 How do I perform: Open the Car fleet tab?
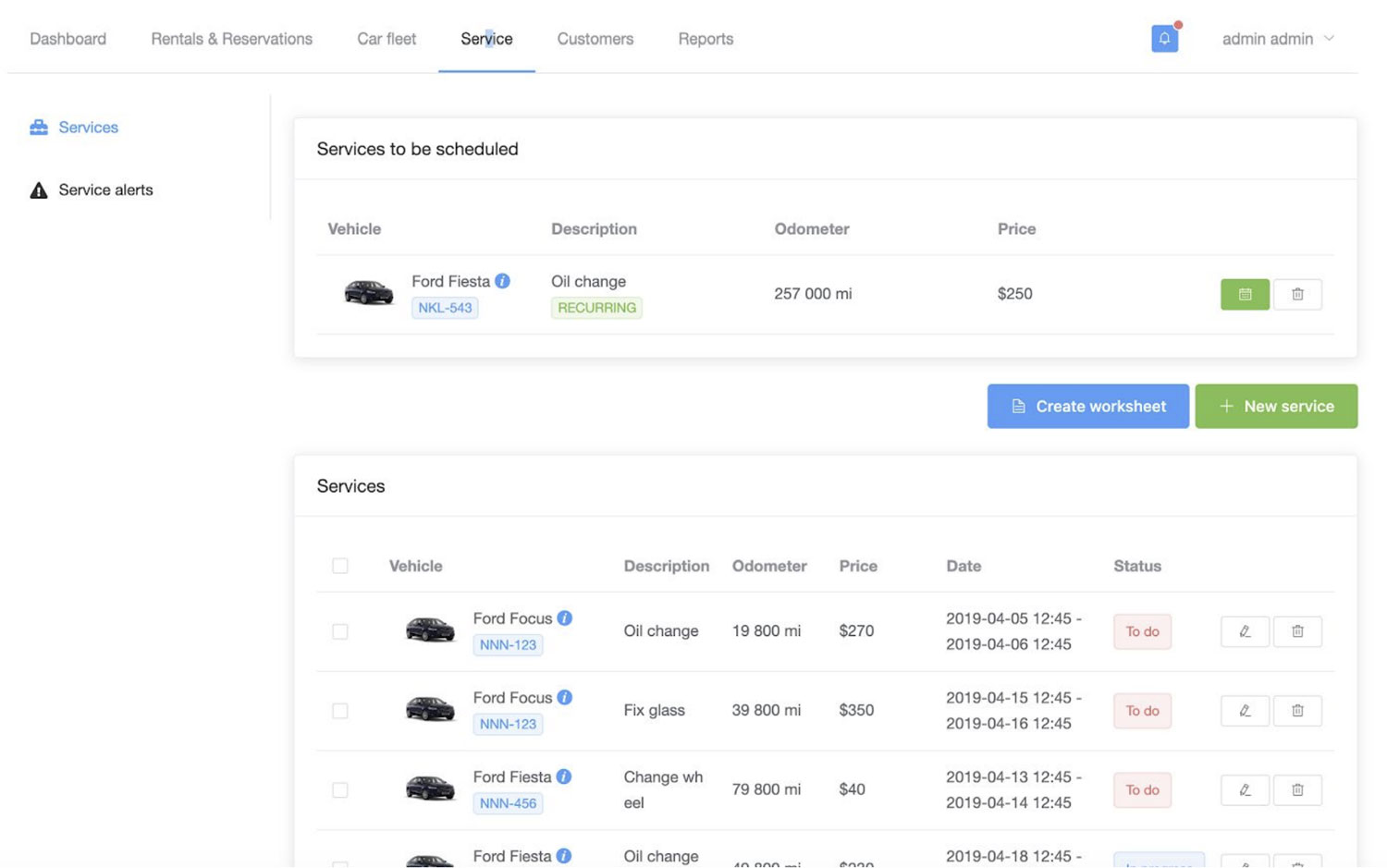coord(387,39)
